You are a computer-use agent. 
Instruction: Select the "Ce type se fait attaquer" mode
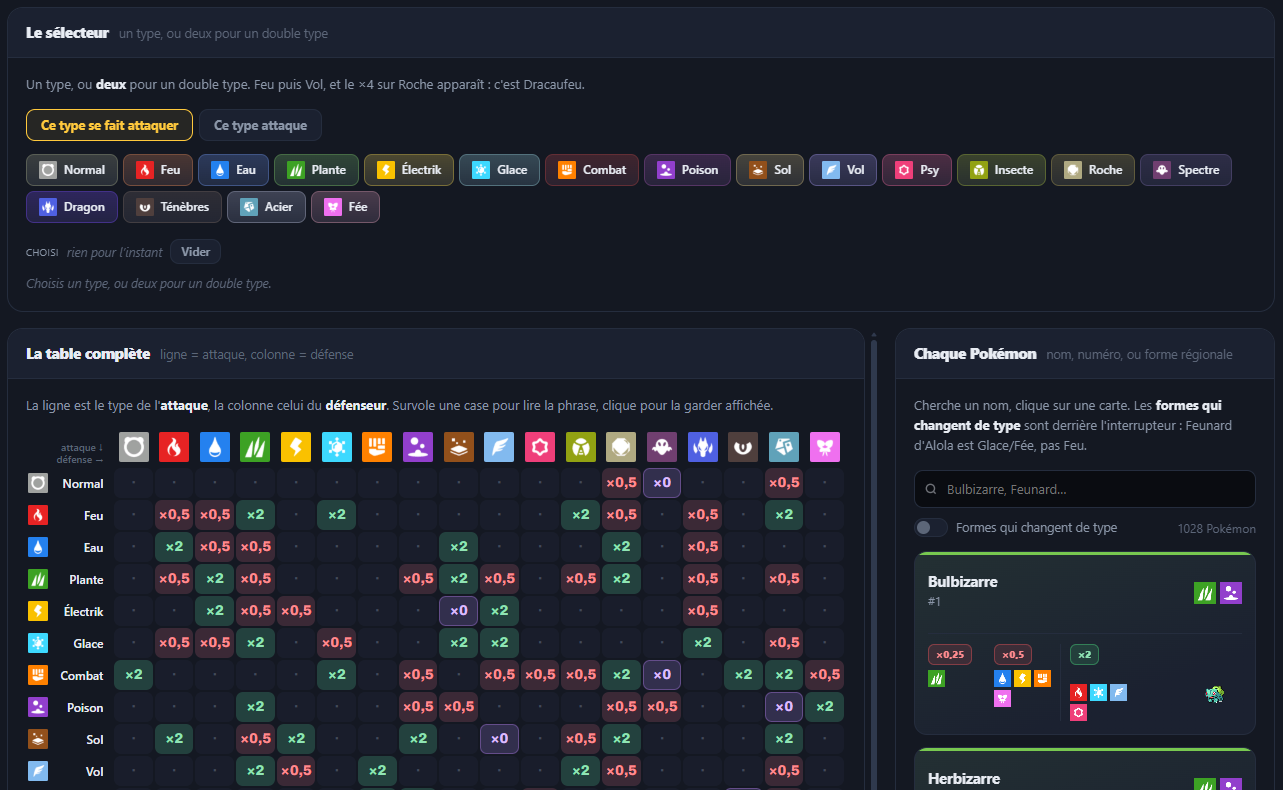click(x=110, y=125)
